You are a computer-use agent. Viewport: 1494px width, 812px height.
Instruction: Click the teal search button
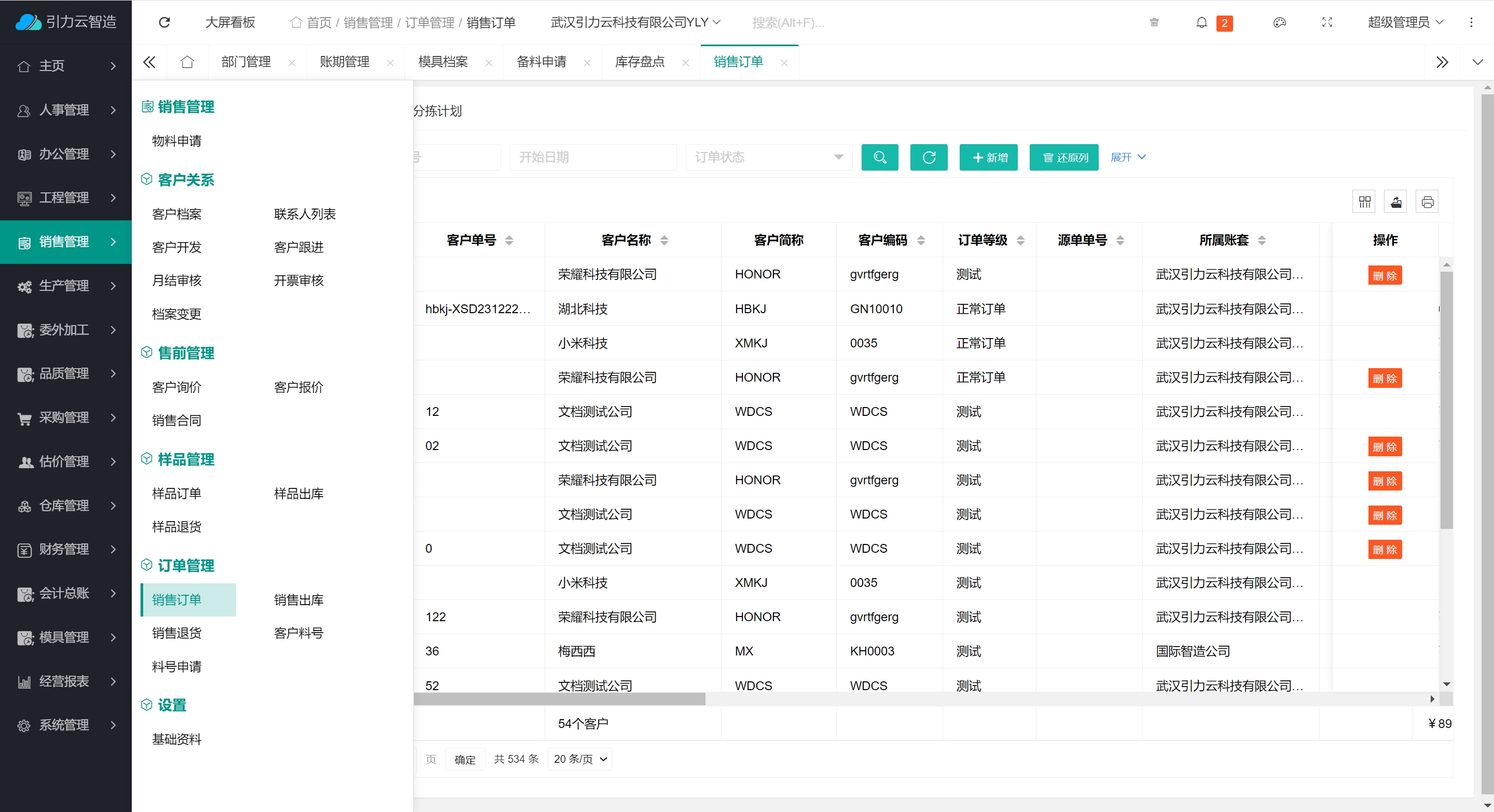click(879, 157)
